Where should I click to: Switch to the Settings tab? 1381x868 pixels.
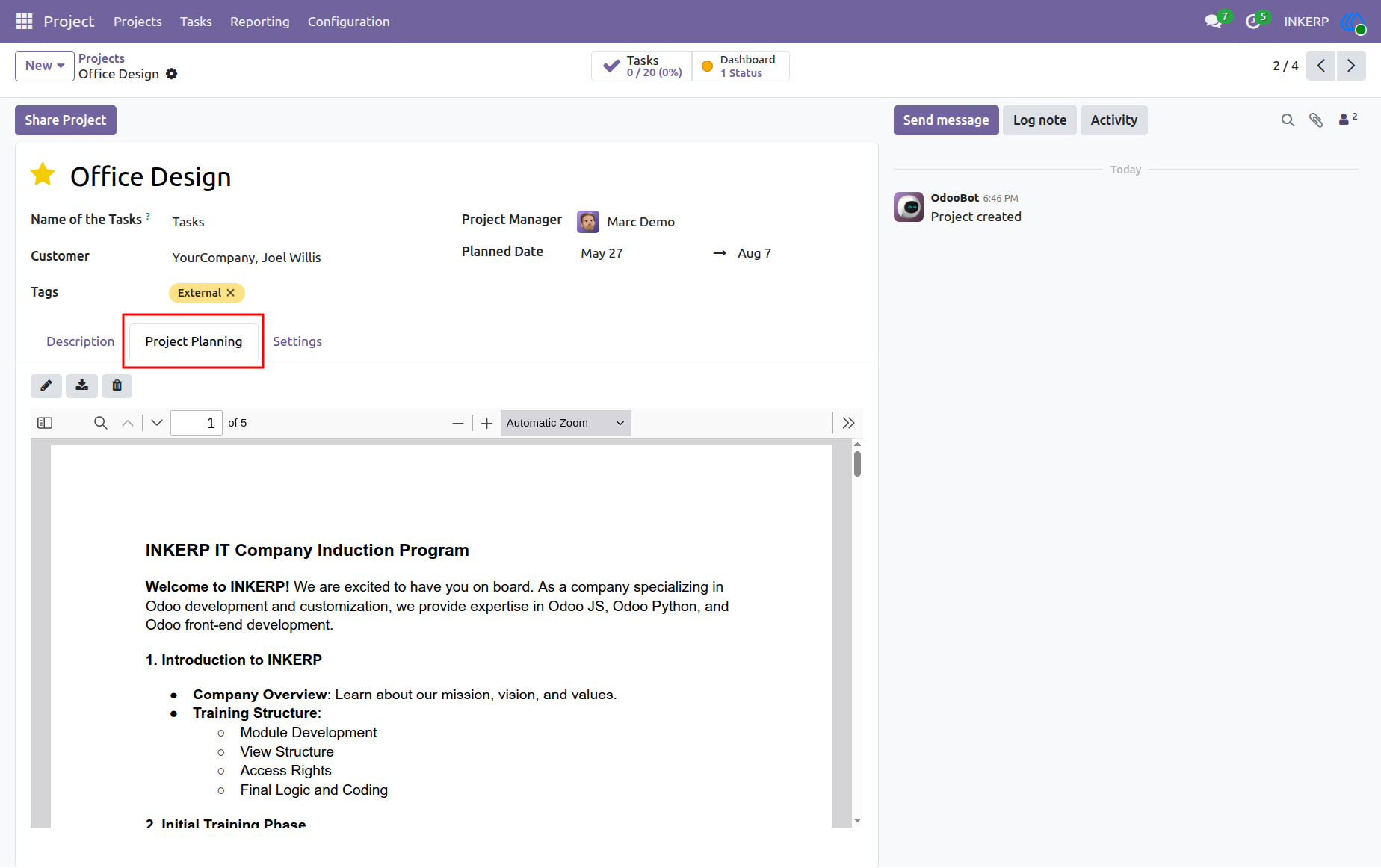[x=297, y=341]
